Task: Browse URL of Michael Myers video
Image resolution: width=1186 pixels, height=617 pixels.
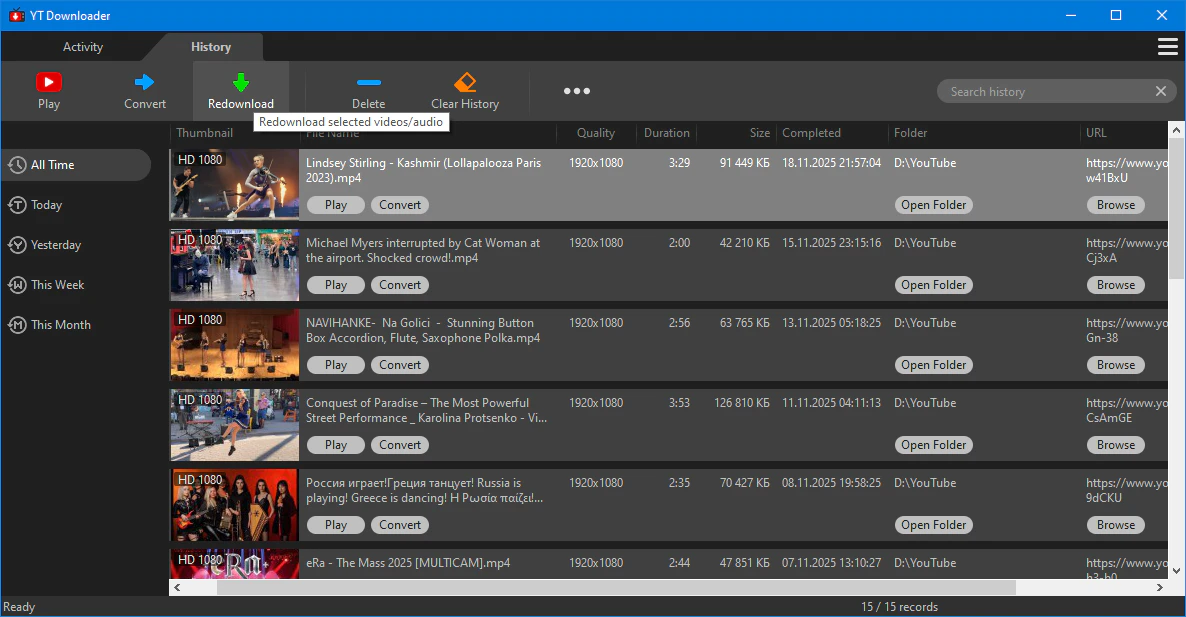Action: (x=1116, y=285)
